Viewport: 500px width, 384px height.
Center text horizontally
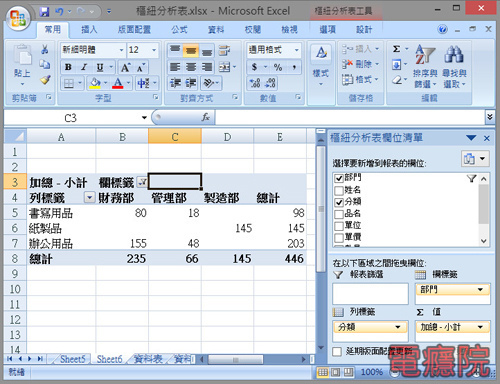point(191,67)
